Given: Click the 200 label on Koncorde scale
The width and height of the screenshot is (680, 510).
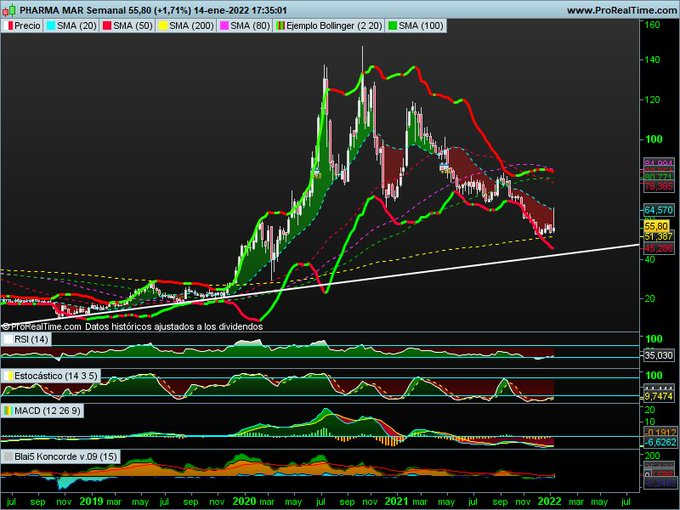Looking at the screenshot, I should click(652, 455).
